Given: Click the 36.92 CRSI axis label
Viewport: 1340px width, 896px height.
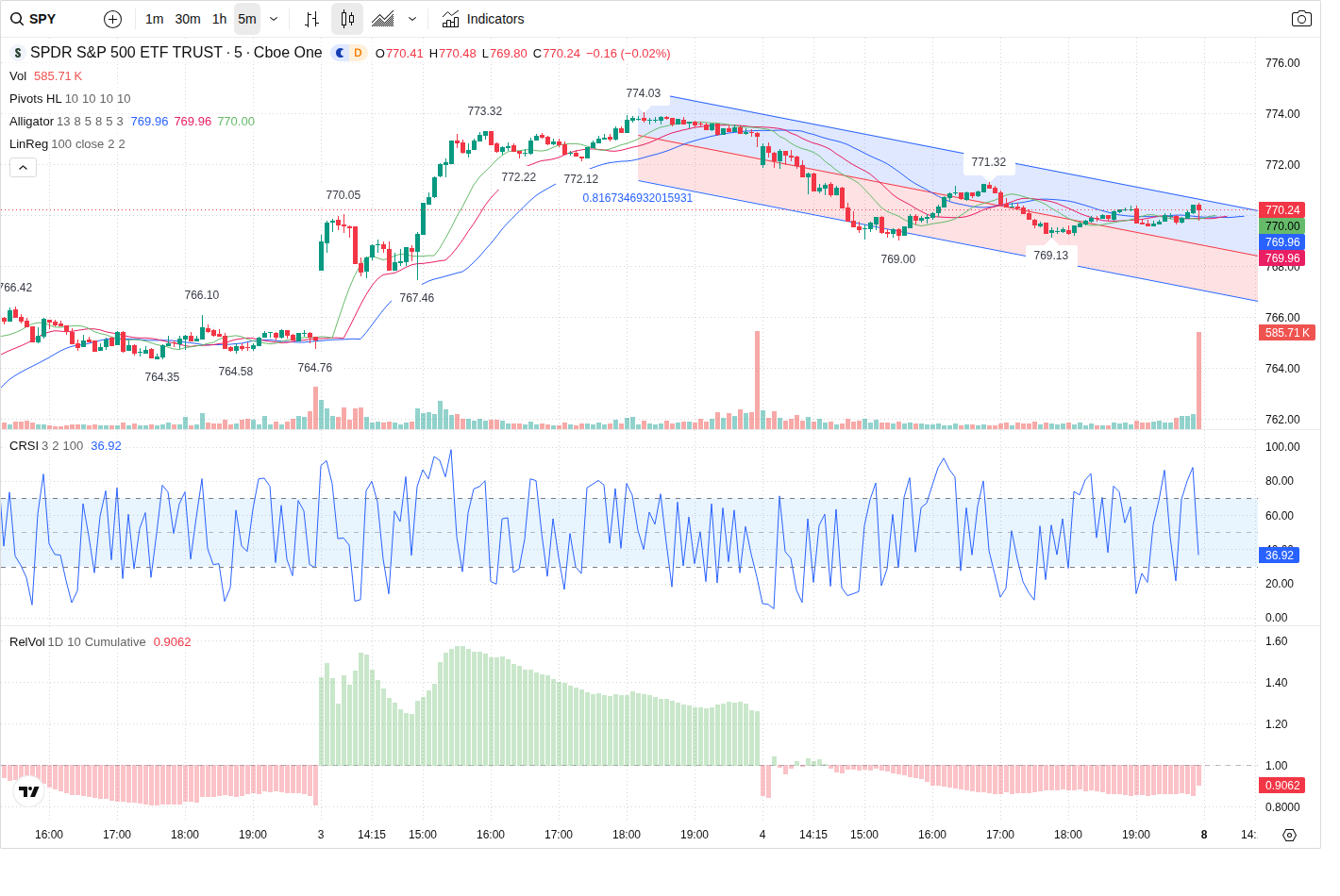Looking at the screenshot, I should (x=1279, y=556).
